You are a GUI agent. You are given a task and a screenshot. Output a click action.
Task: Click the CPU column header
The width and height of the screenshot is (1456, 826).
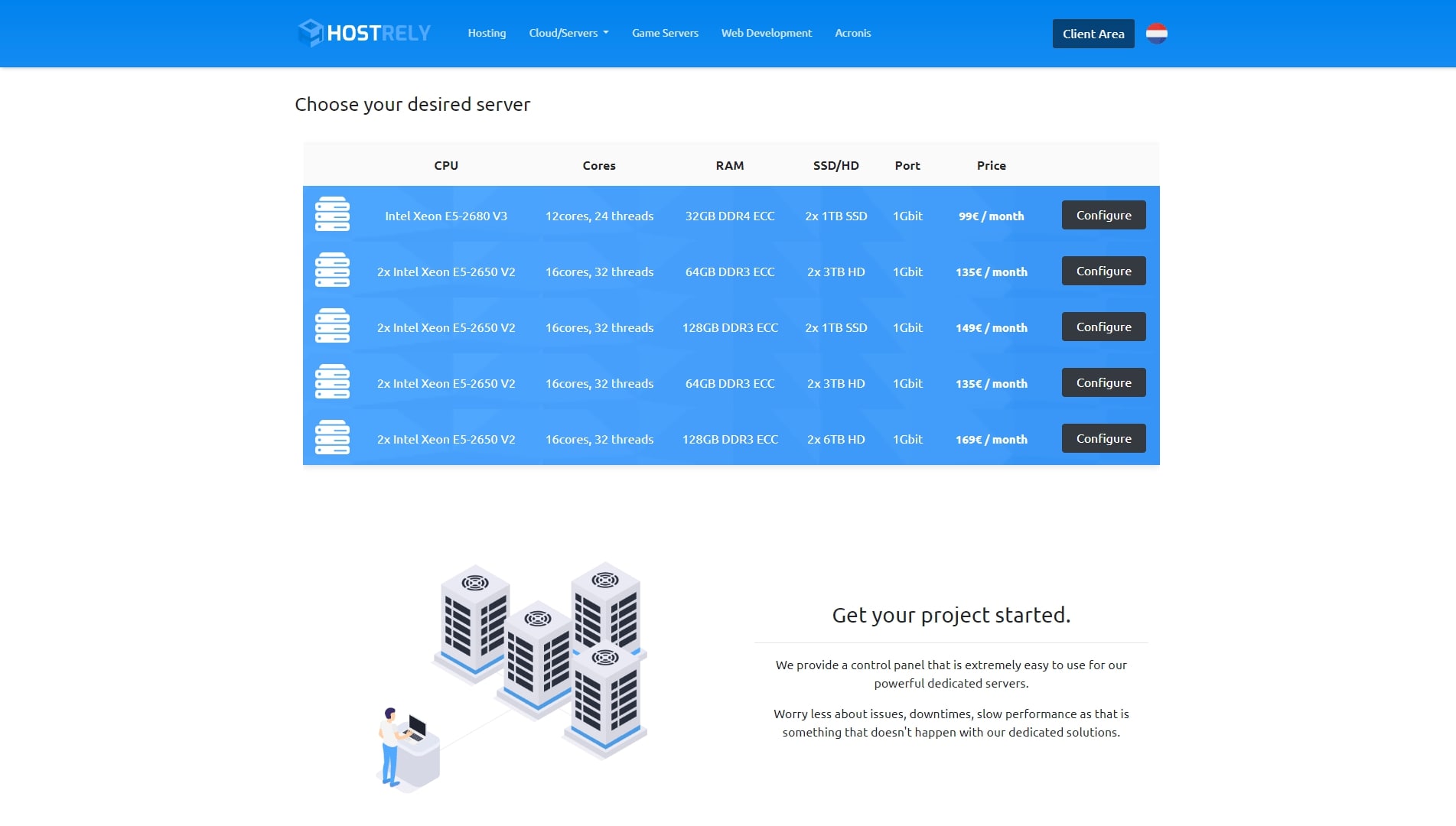click(445, 165)
